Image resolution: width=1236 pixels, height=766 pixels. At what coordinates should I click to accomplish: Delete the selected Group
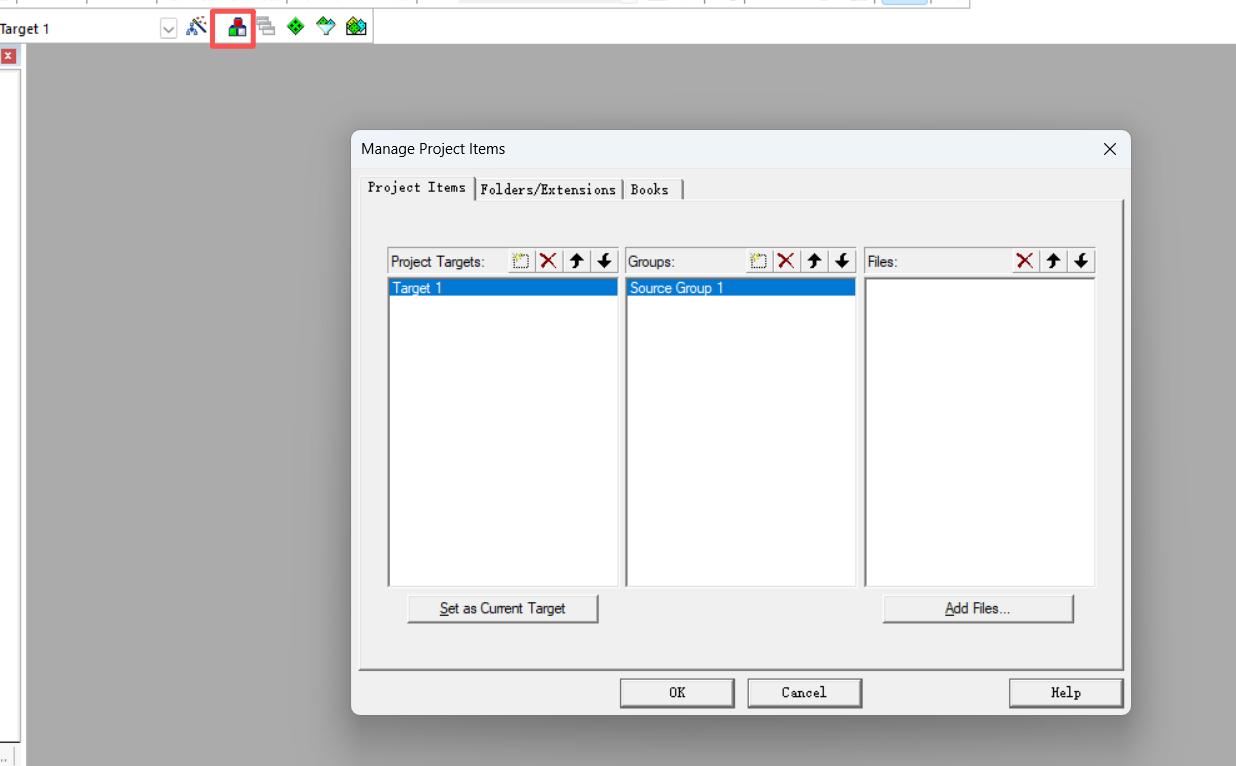pyautogui.click(x=786, y=261)
